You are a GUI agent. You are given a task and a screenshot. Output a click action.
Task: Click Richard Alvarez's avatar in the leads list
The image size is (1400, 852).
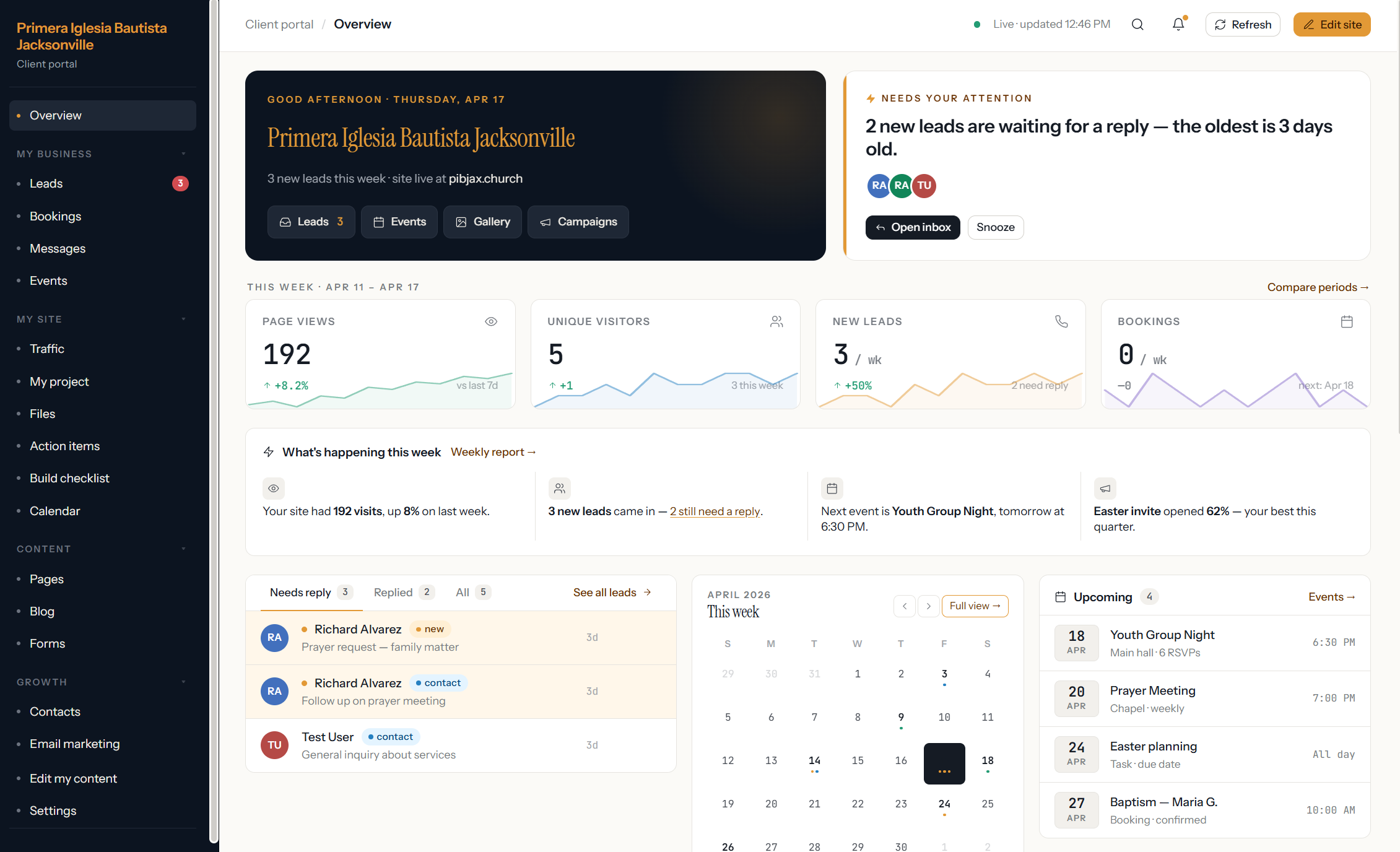[x=274, y=638]
